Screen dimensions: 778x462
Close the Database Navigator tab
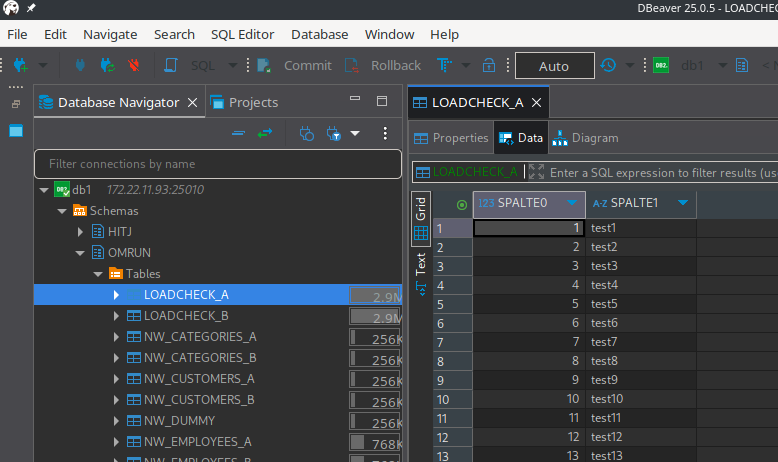coord(193,103)
